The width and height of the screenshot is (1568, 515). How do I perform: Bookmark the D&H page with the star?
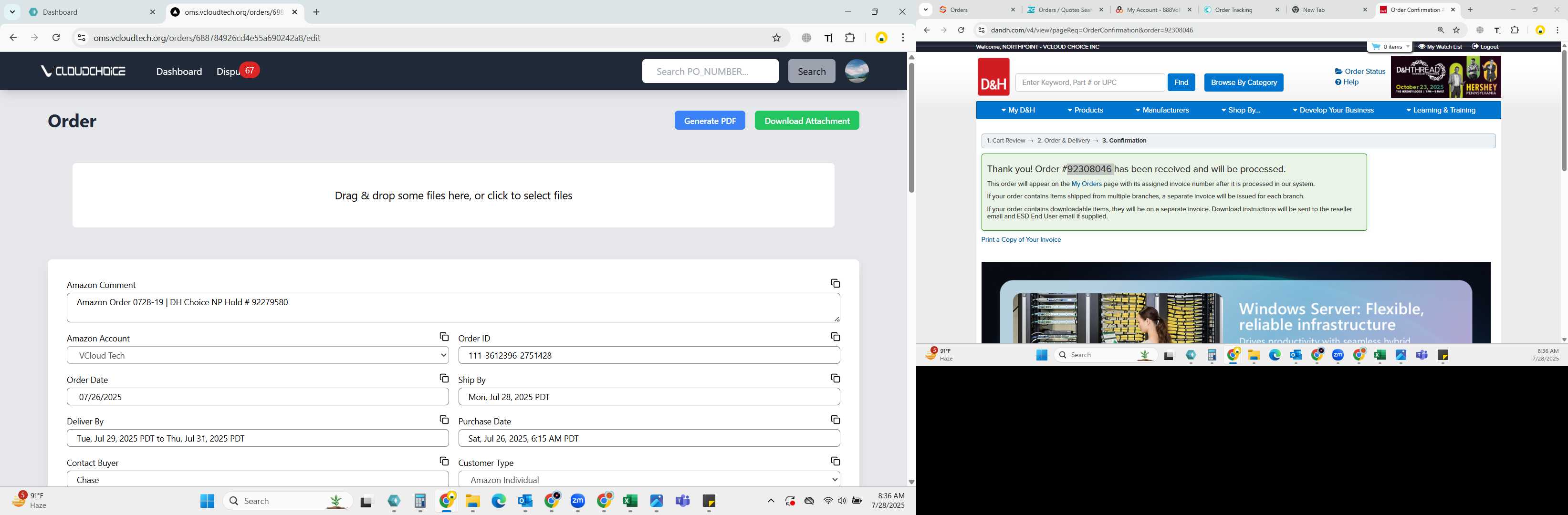(1456, 30)
